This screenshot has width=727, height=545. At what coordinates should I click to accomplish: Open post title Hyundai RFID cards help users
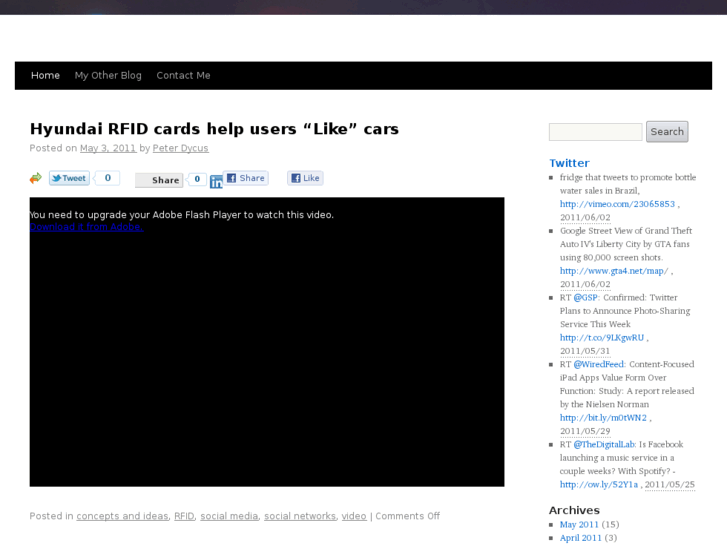tap(214, 128)
